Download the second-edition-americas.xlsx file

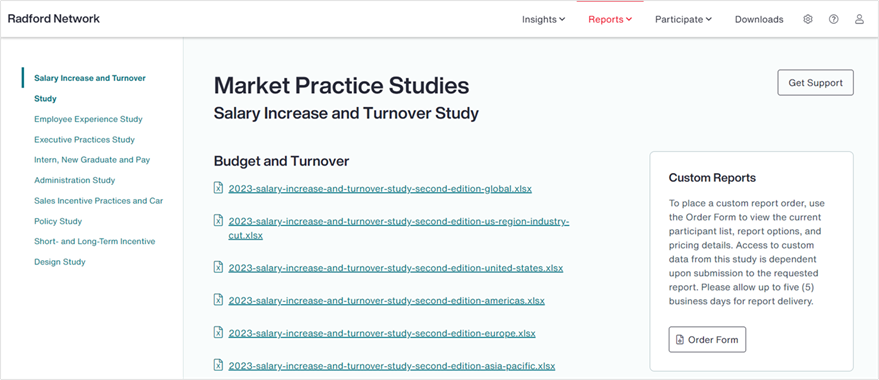[386, 300]
